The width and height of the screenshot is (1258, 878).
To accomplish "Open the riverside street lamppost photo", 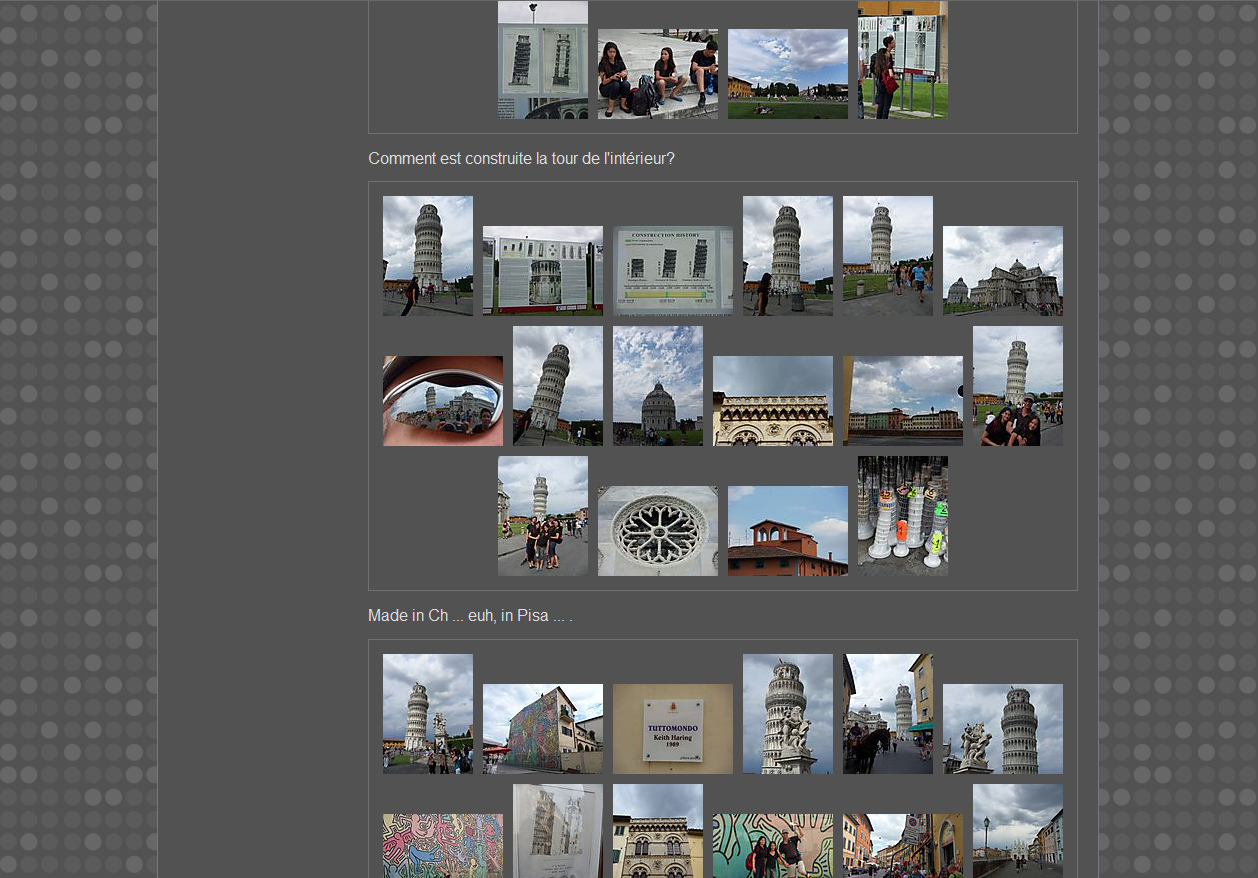I will click(x=1017, y=831).
